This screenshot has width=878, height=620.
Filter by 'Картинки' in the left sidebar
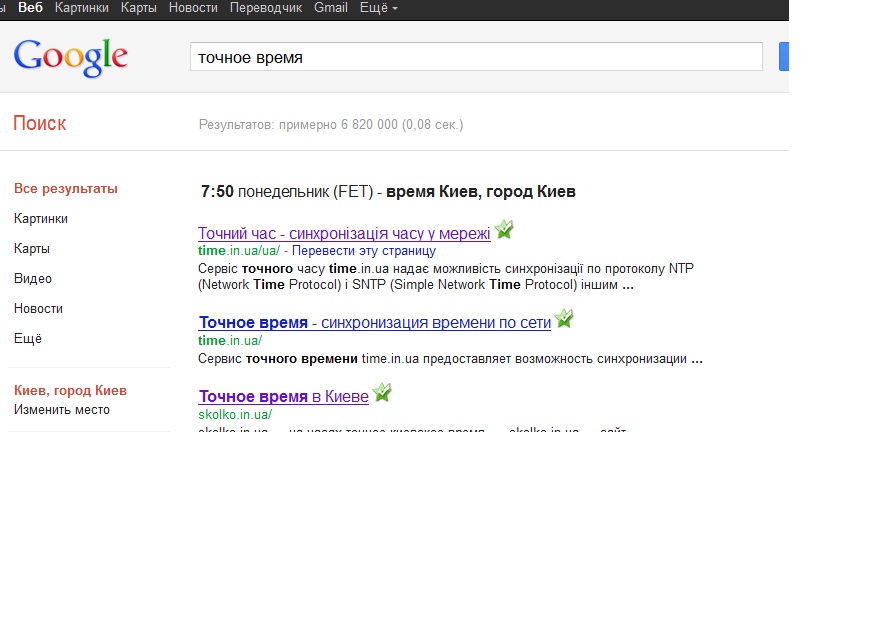coord(41,219)
